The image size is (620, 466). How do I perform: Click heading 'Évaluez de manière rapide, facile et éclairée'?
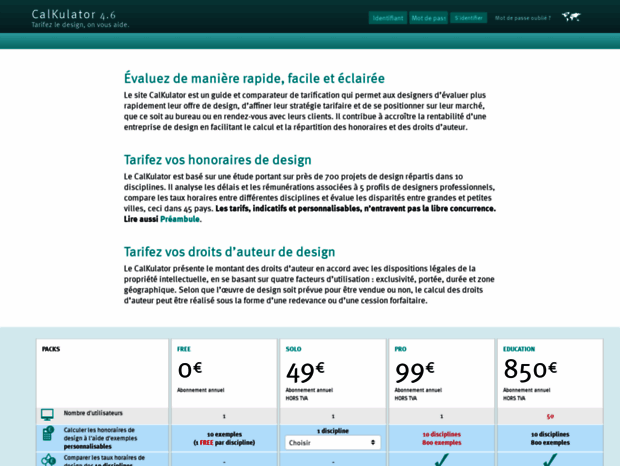click(254, 78)
